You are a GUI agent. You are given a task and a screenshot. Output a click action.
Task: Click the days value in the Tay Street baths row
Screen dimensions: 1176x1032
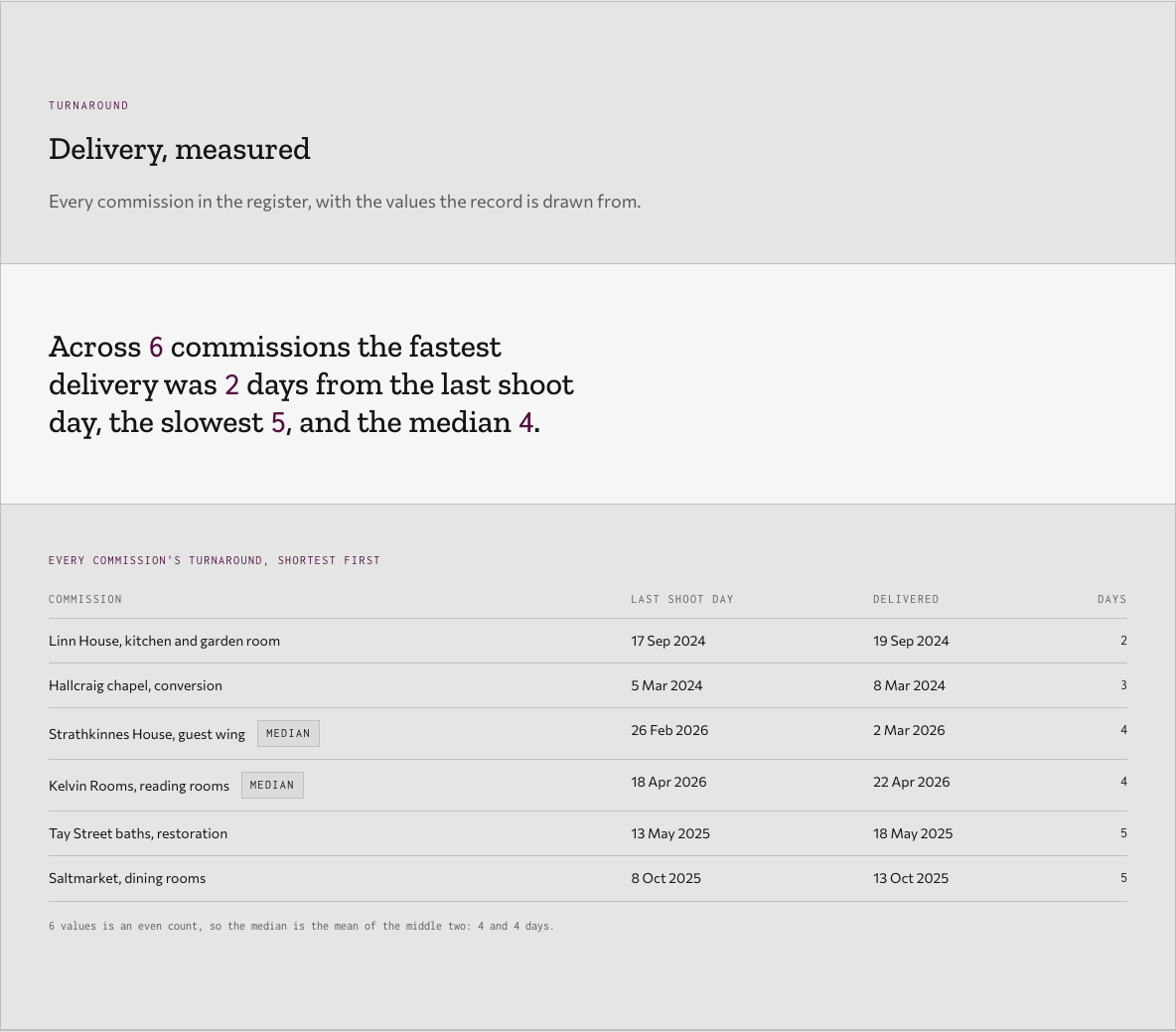click(1123, 833)
